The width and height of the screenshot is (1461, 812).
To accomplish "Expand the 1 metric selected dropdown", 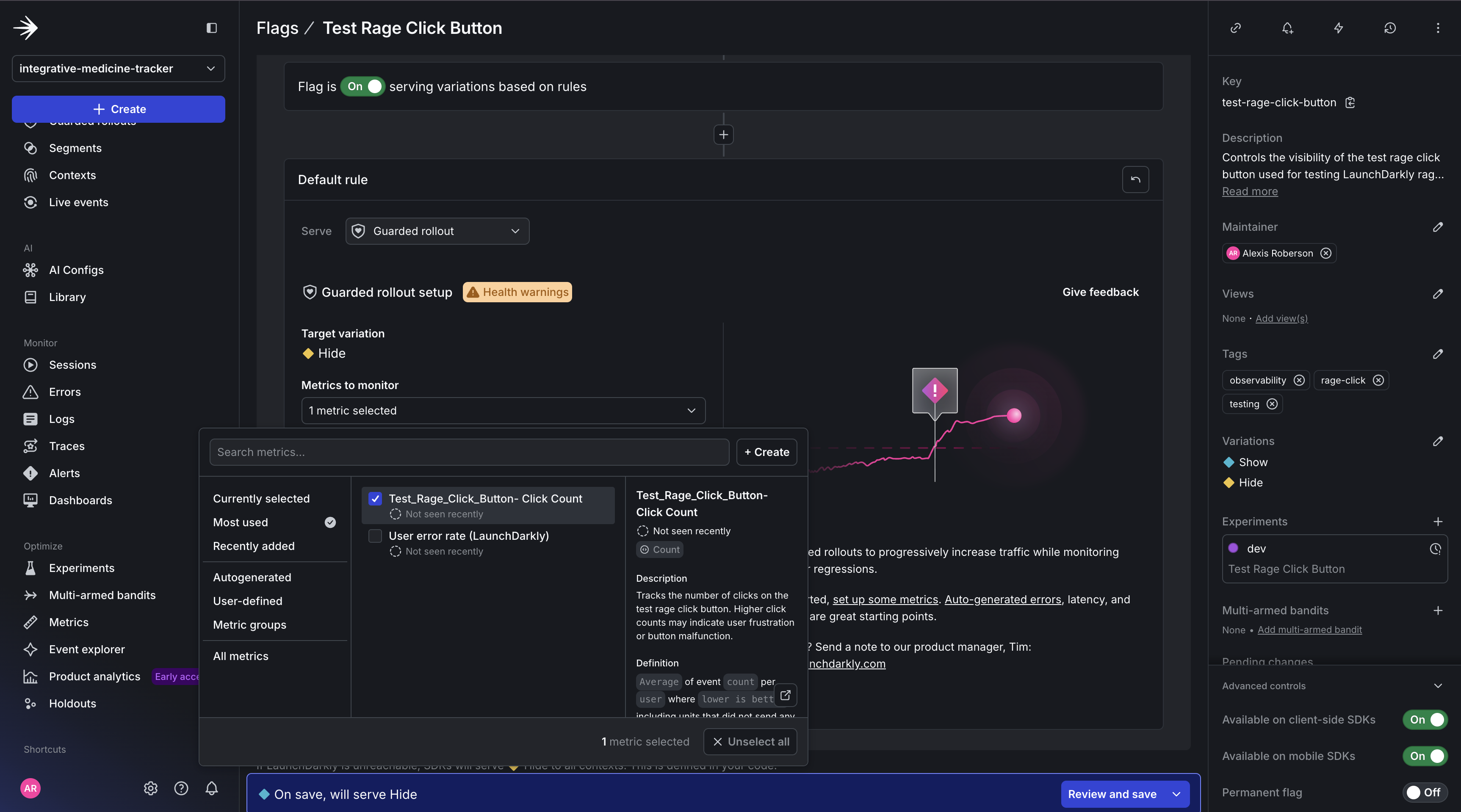I will pos(503,411).
